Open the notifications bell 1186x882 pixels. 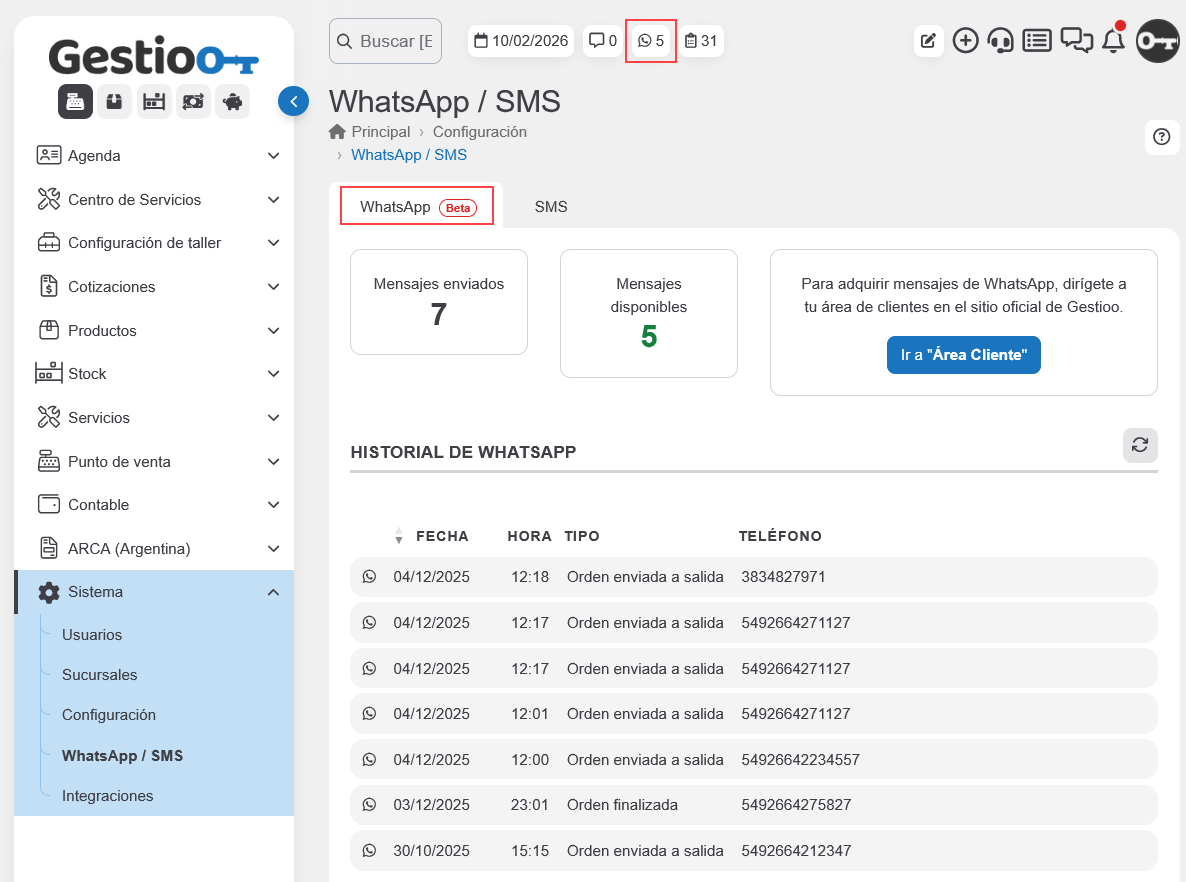(x=1113, y=41)
